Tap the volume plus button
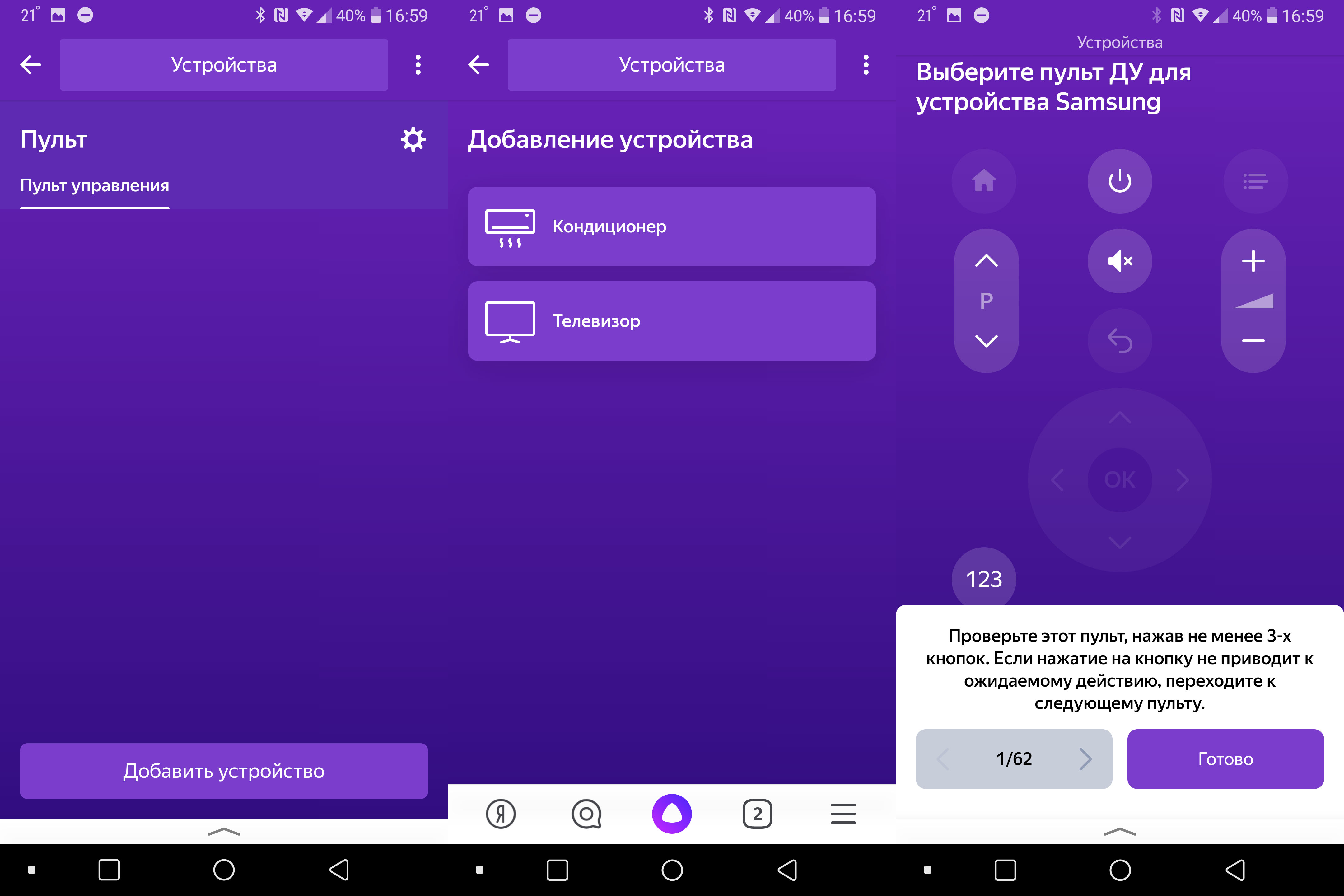The height and width of the screenshot is (896, 1344). pos(1253,261)
